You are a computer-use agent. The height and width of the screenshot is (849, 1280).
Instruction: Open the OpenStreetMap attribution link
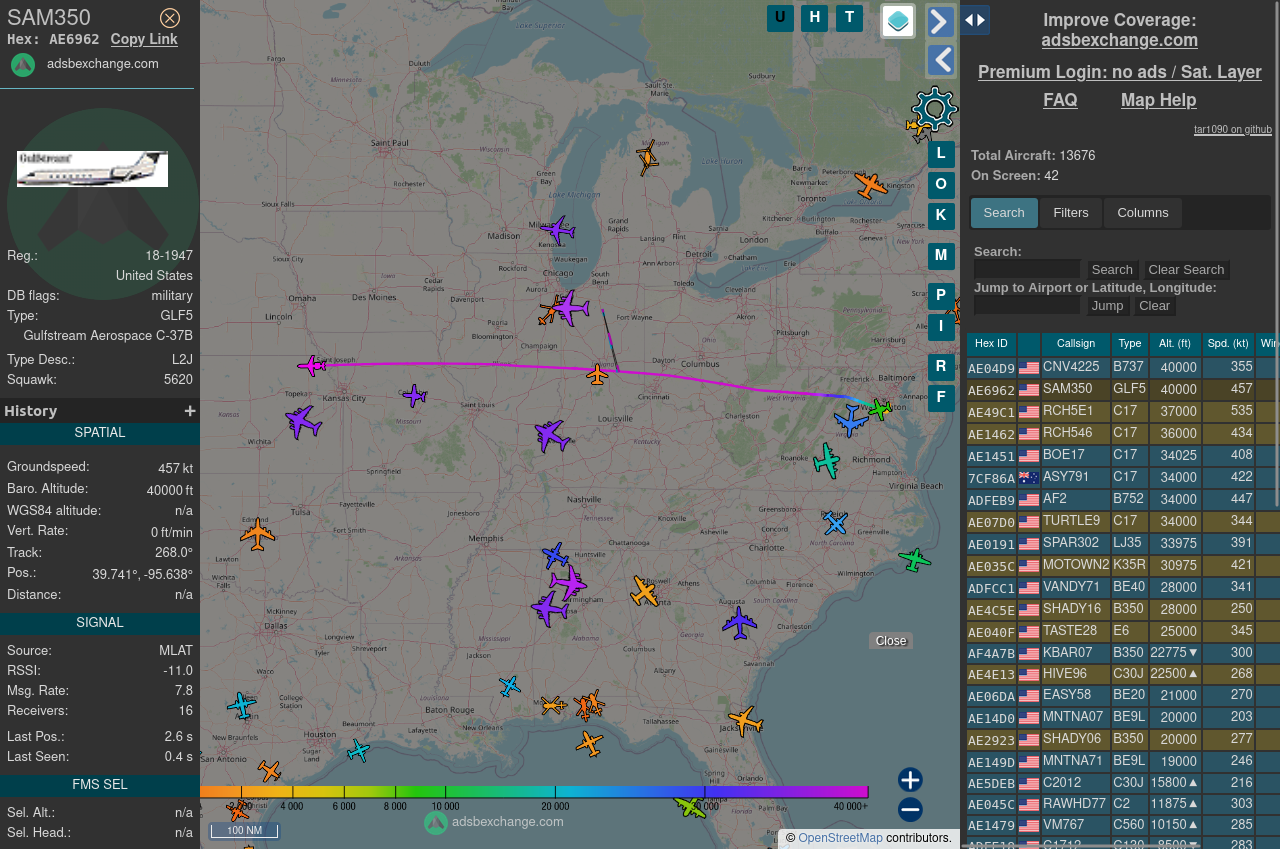[840, 838]
